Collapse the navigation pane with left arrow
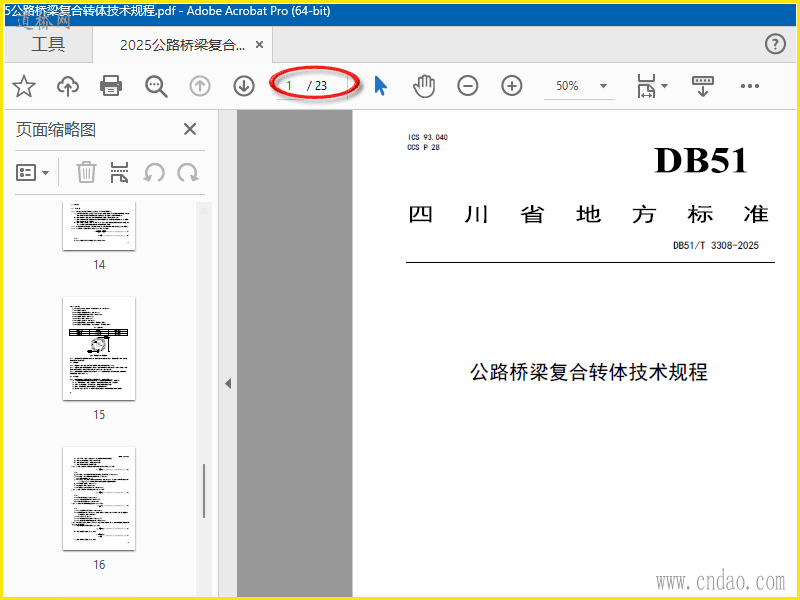This screenshot has height=600, width=800. pos(228,383)
